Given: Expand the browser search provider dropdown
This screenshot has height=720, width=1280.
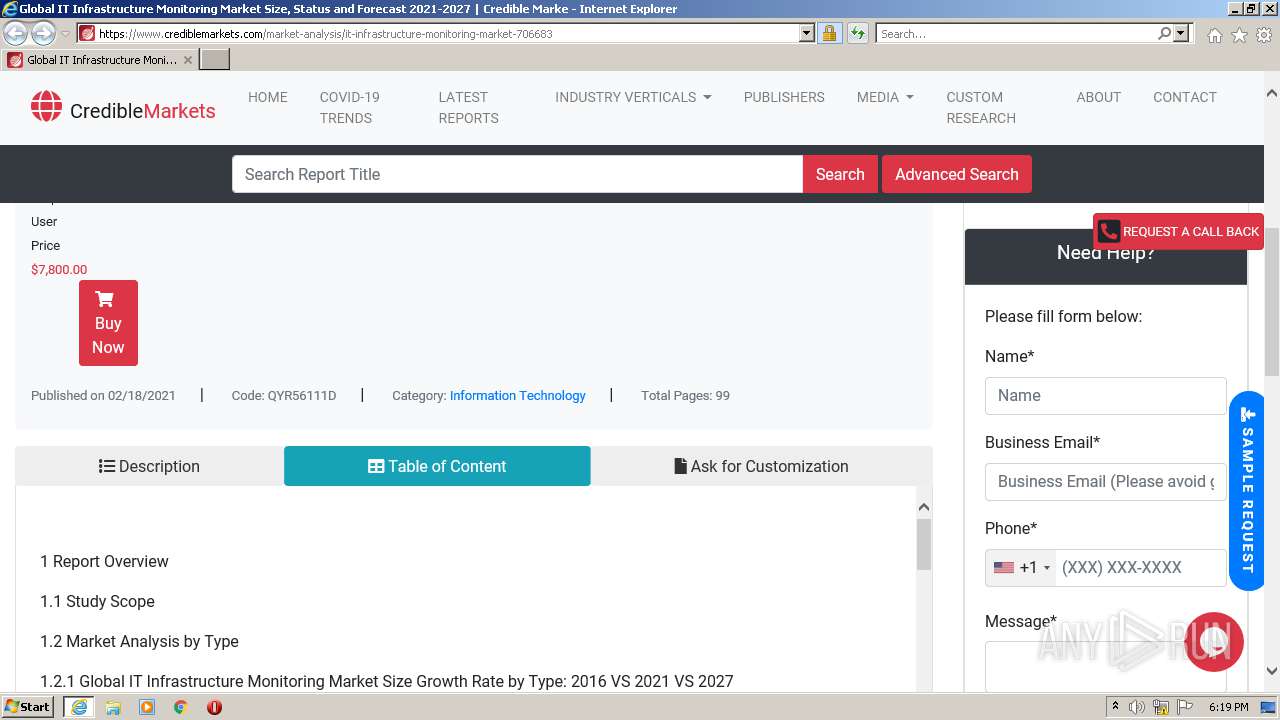Looking at the screenshot, I should tap(1181, 33).
